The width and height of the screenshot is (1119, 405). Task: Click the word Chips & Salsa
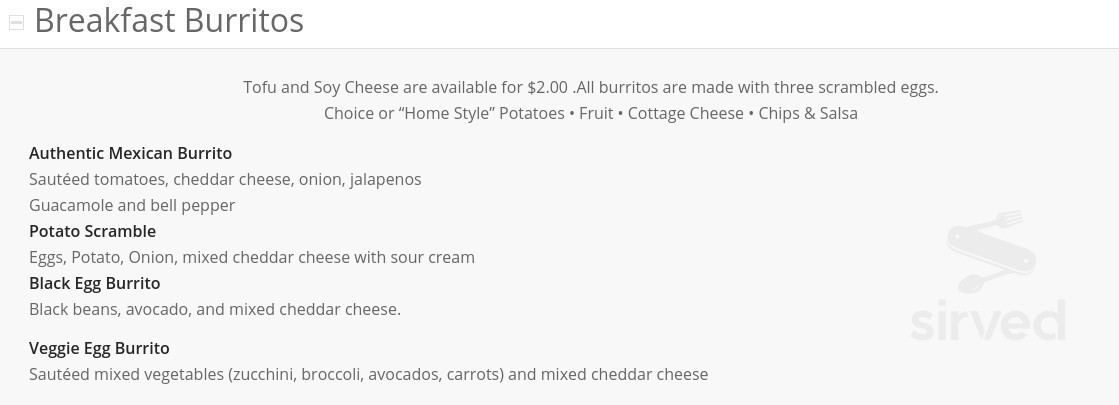(x=808, y=113)
